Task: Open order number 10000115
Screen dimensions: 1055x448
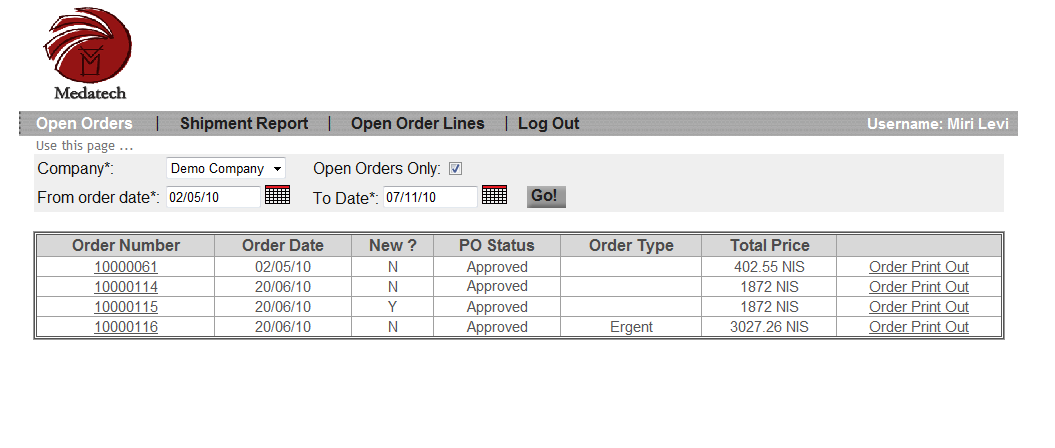Action: point(126,307)
